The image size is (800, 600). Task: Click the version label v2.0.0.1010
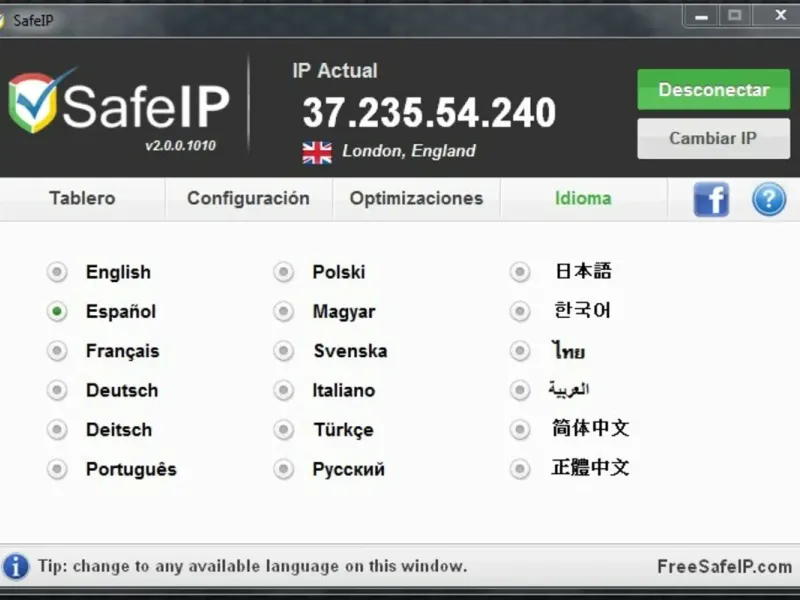(180, 146)
